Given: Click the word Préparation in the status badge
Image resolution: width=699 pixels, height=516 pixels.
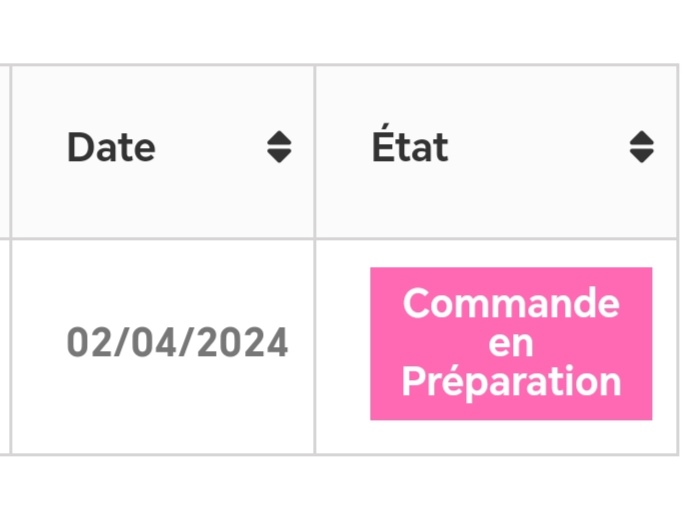Looking at the screenshot, I should [x=511, y=382].
